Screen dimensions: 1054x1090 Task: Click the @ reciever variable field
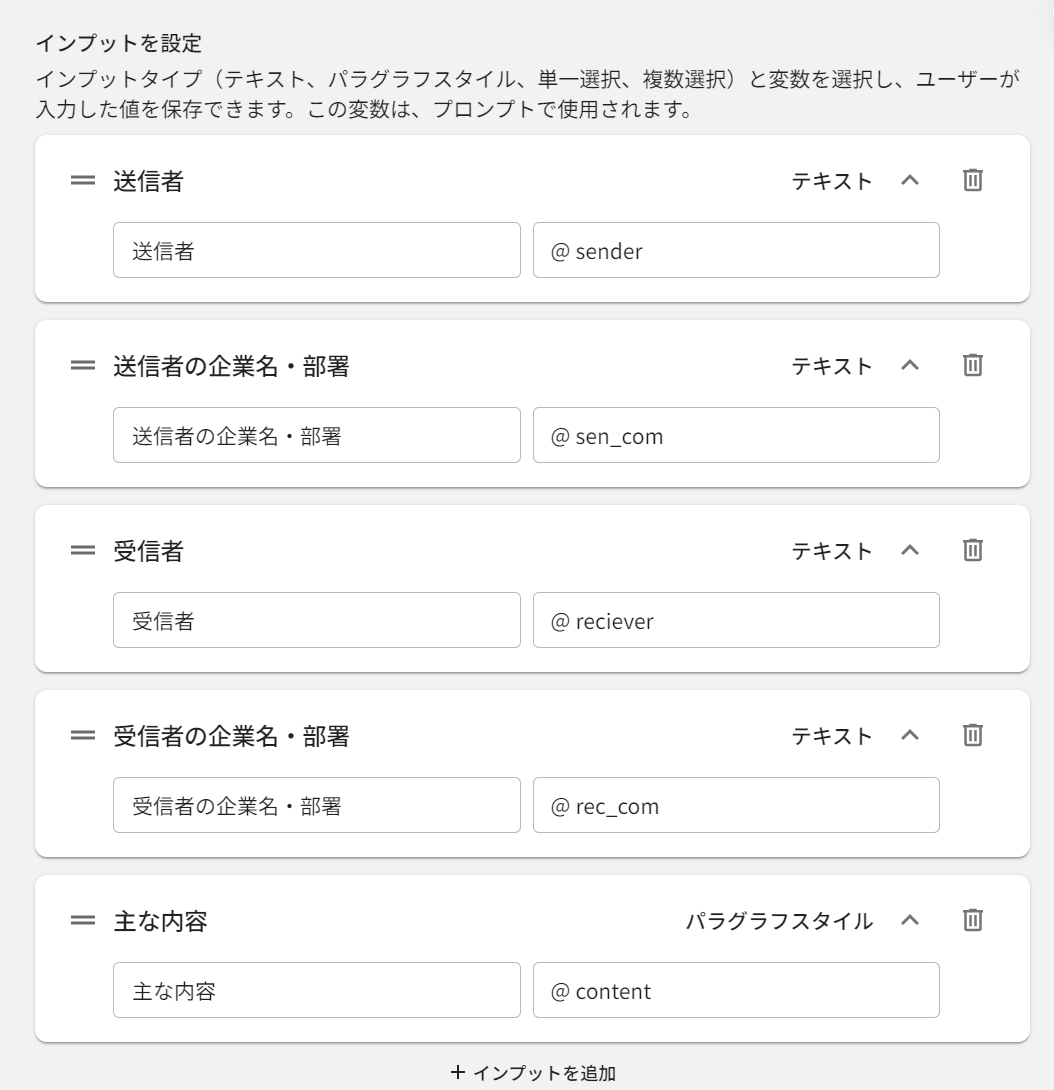736,620
